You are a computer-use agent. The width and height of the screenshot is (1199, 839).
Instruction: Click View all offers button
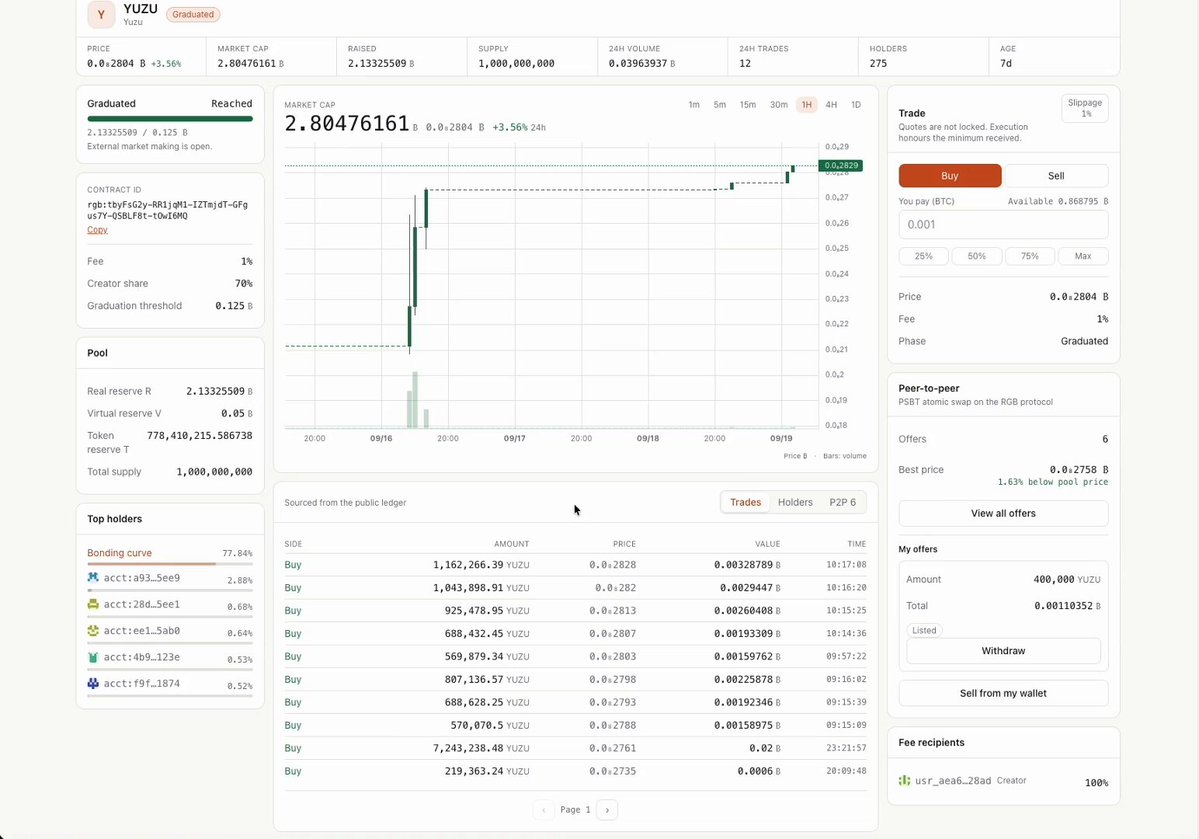pyautogui.click(x=1003, y=513)
